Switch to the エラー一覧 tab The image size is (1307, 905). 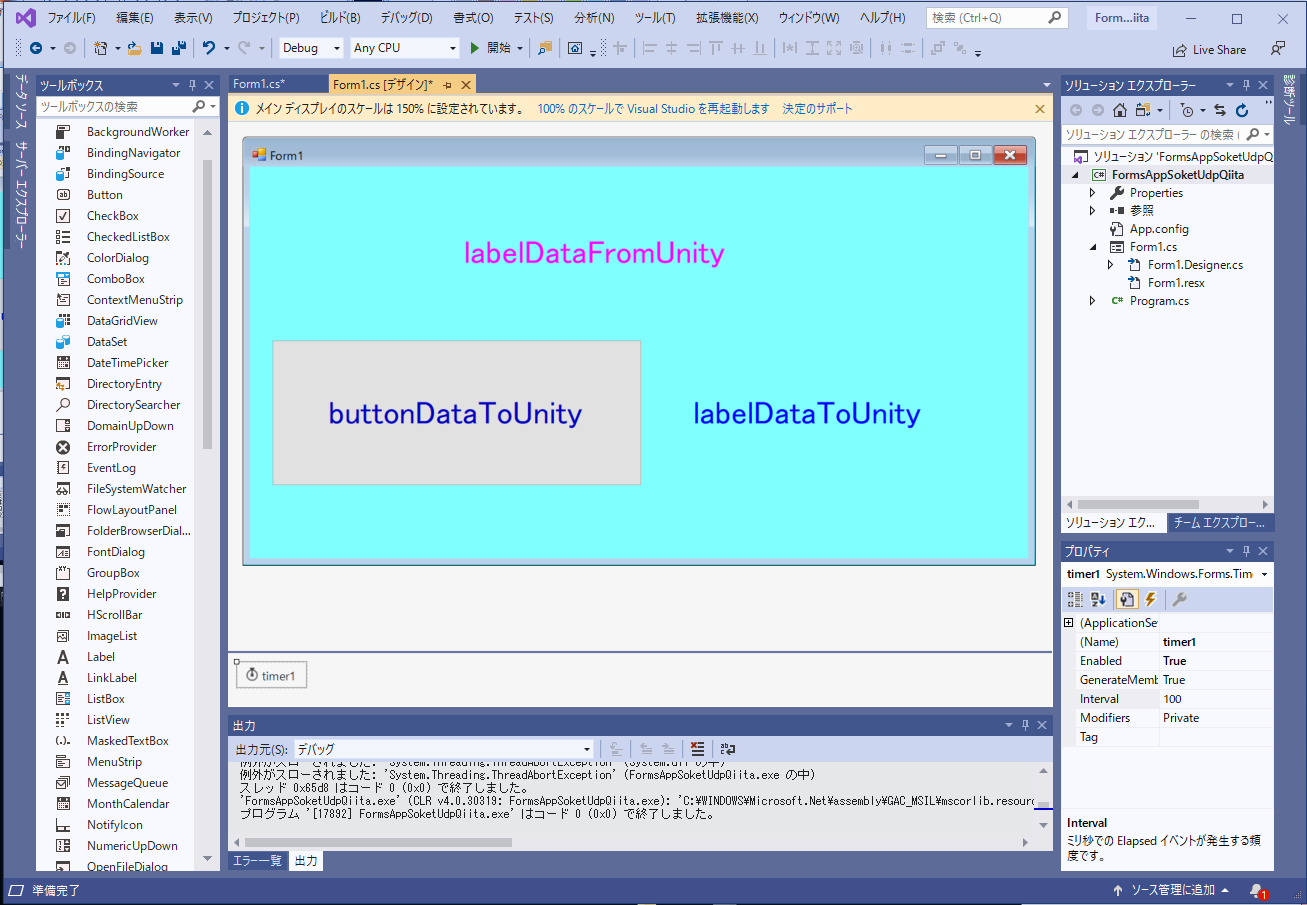(258, 861)
